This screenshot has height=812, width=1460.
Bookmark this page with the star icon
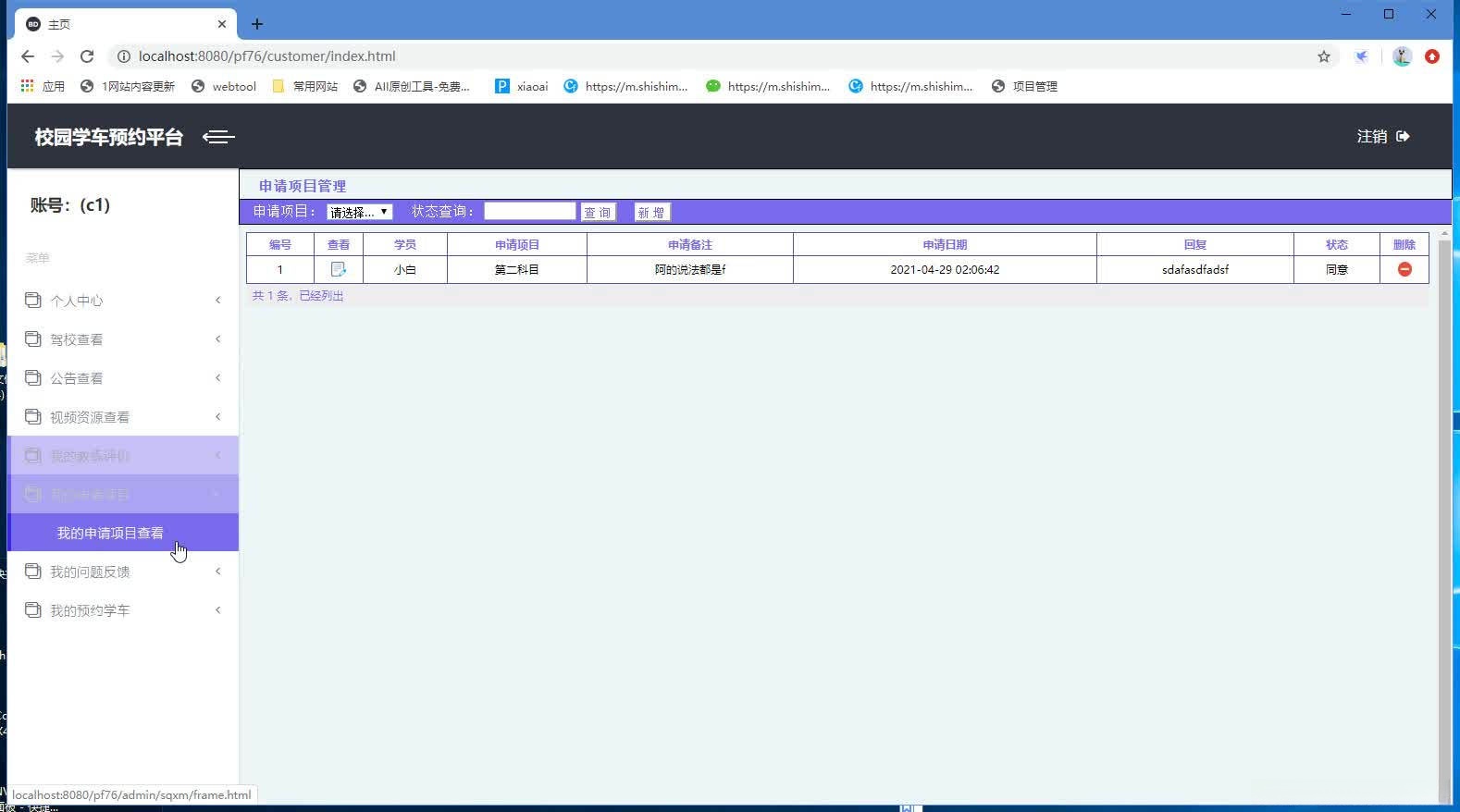pos(1324,56)
